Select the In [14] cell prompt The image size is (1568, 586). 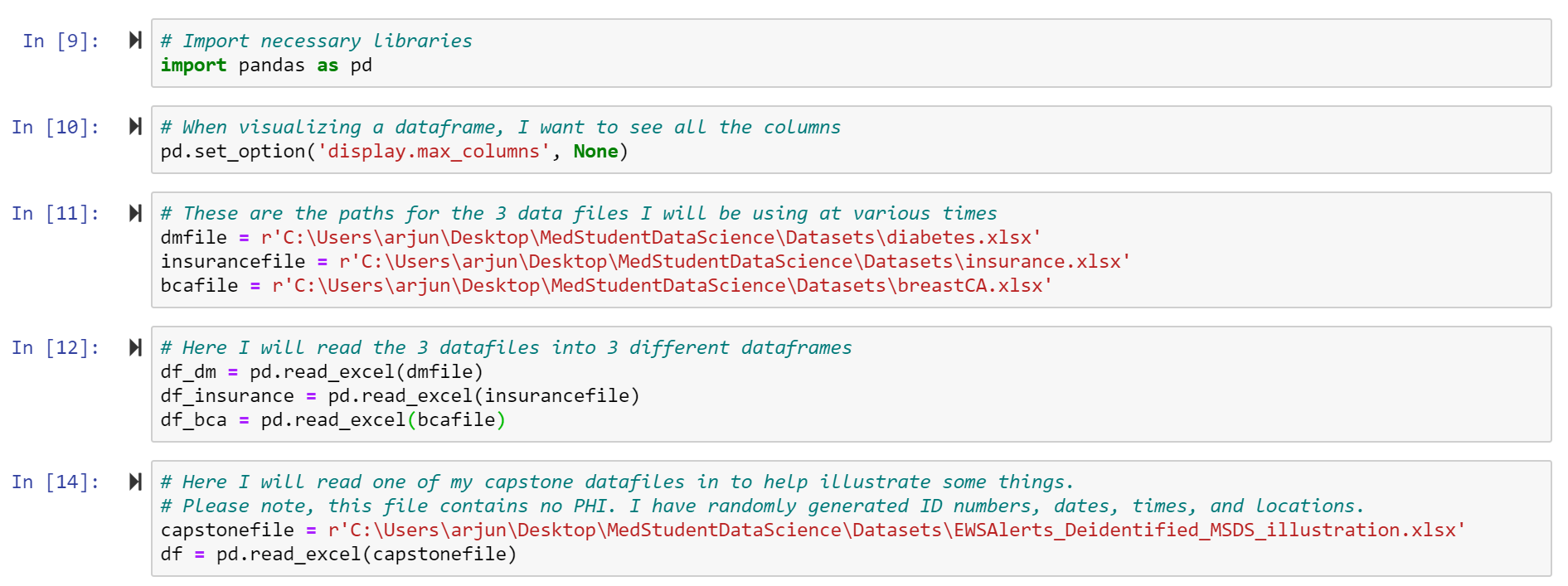pos(56,482)
